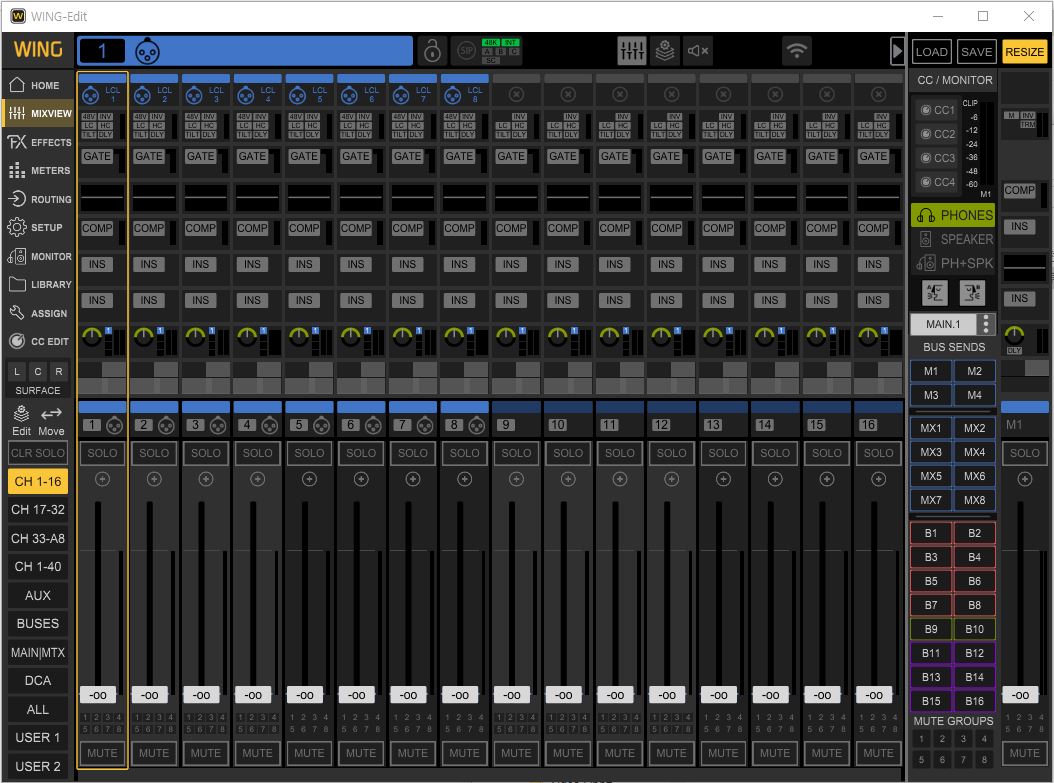The width and height of the screenshot is (1054, 783).
Task: Select PH+SPK monitor output
Action: (x=953, y=263)
